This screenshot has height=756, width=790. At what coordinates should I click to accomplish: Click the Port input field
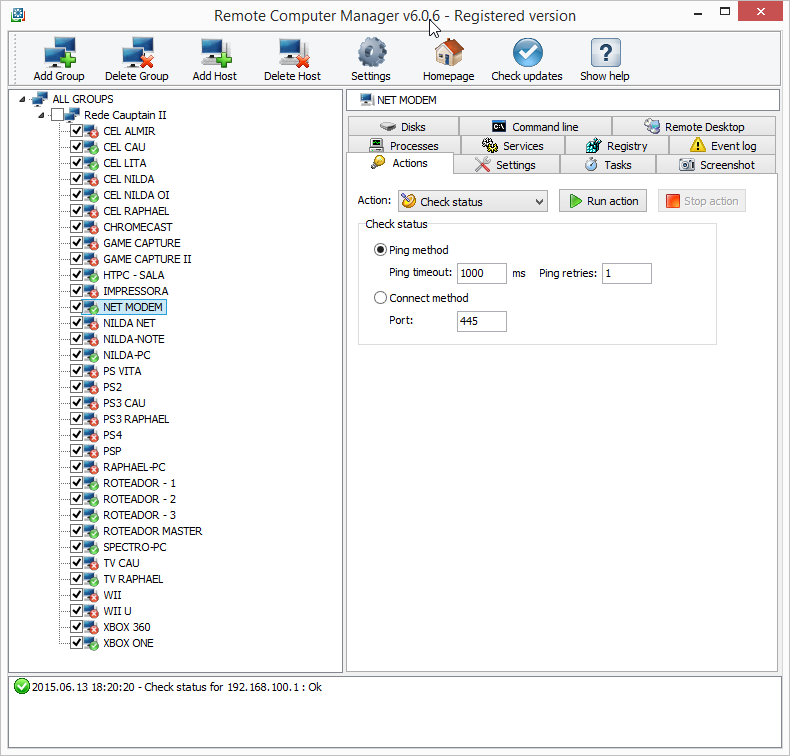(482, 321)
